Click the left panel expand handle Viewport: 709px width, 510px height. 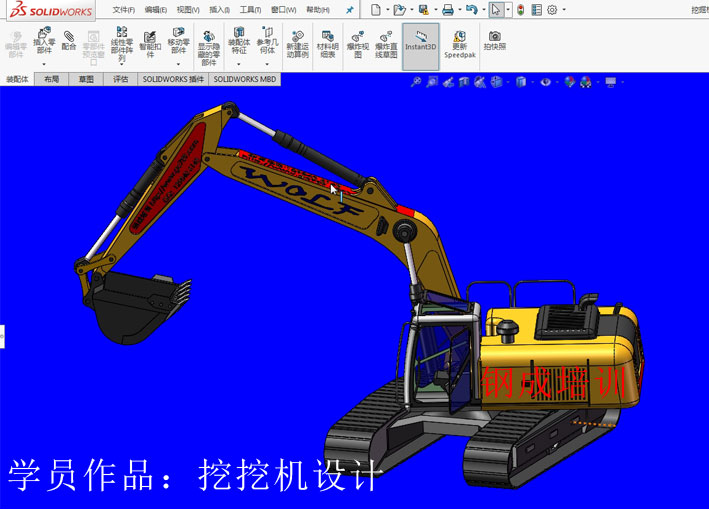tap(3, 335)
